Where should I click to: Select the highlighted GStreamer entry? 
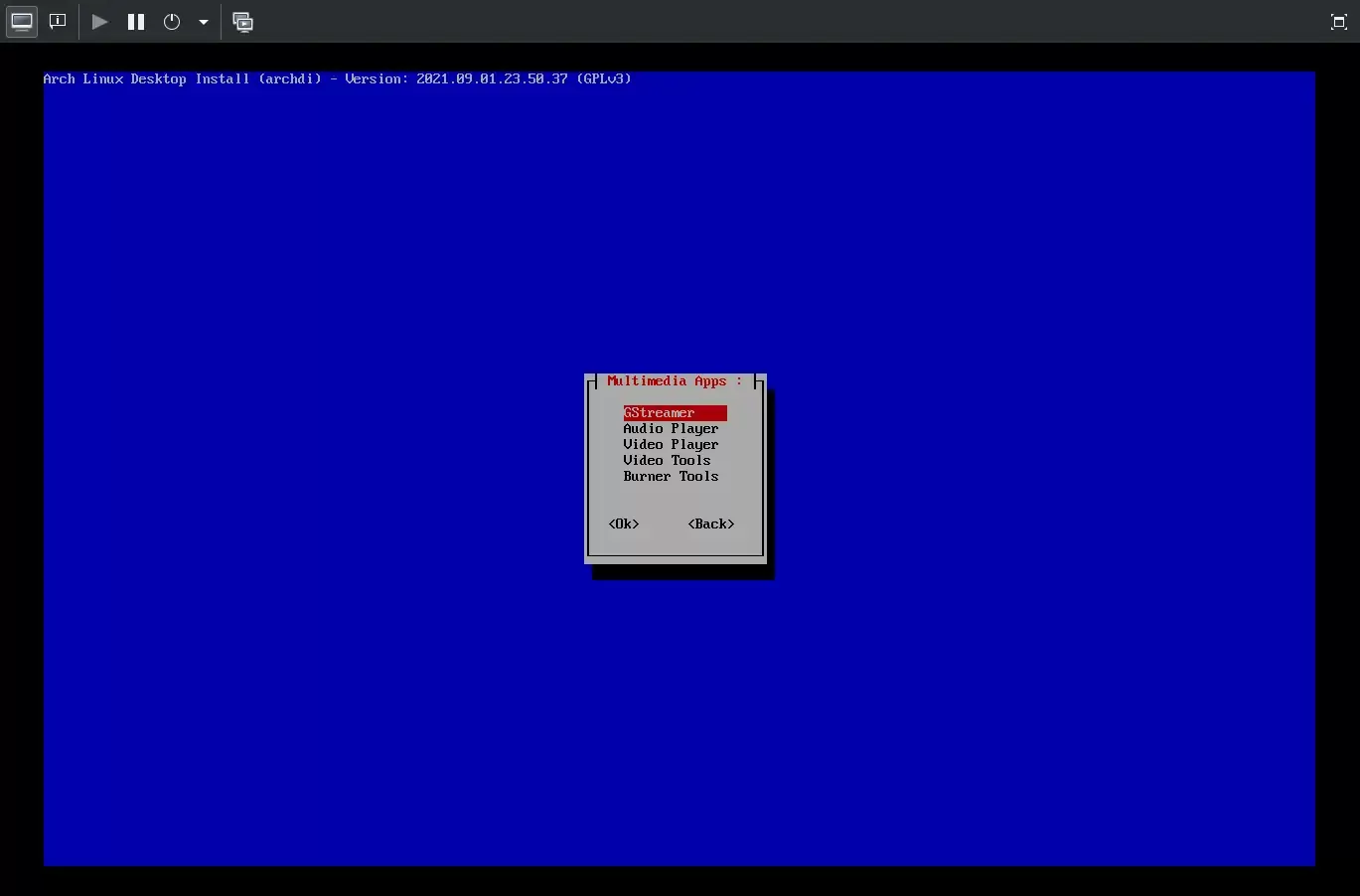pyautogui.click(x=660, y=413)
